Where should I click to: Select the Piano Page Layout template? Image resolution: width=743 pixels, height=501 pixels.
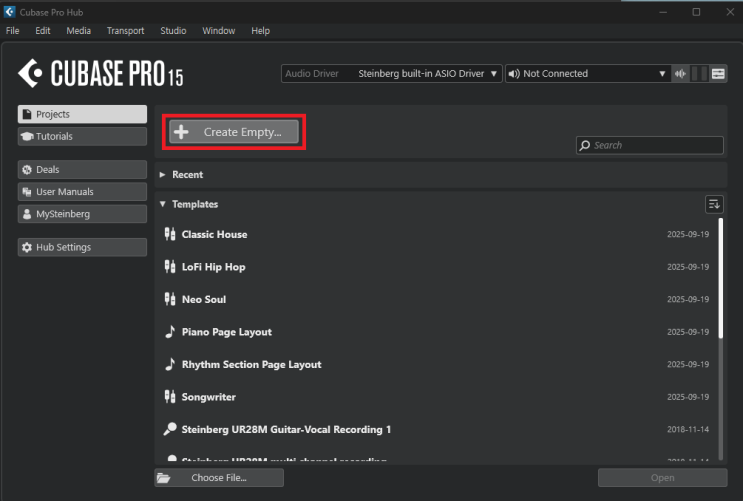tap(437, 332)
